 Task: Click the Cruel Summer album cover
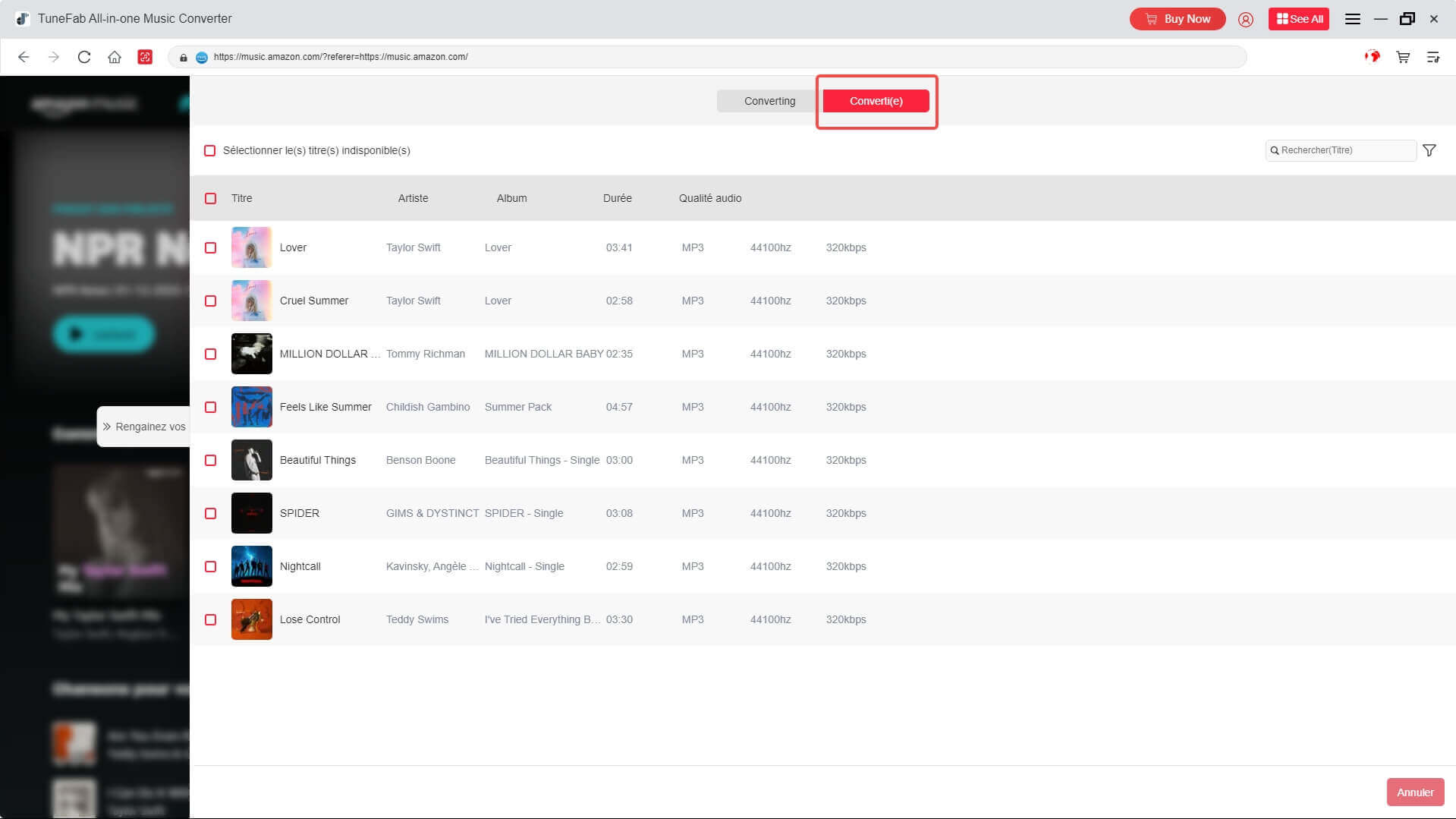coord(252,301)
